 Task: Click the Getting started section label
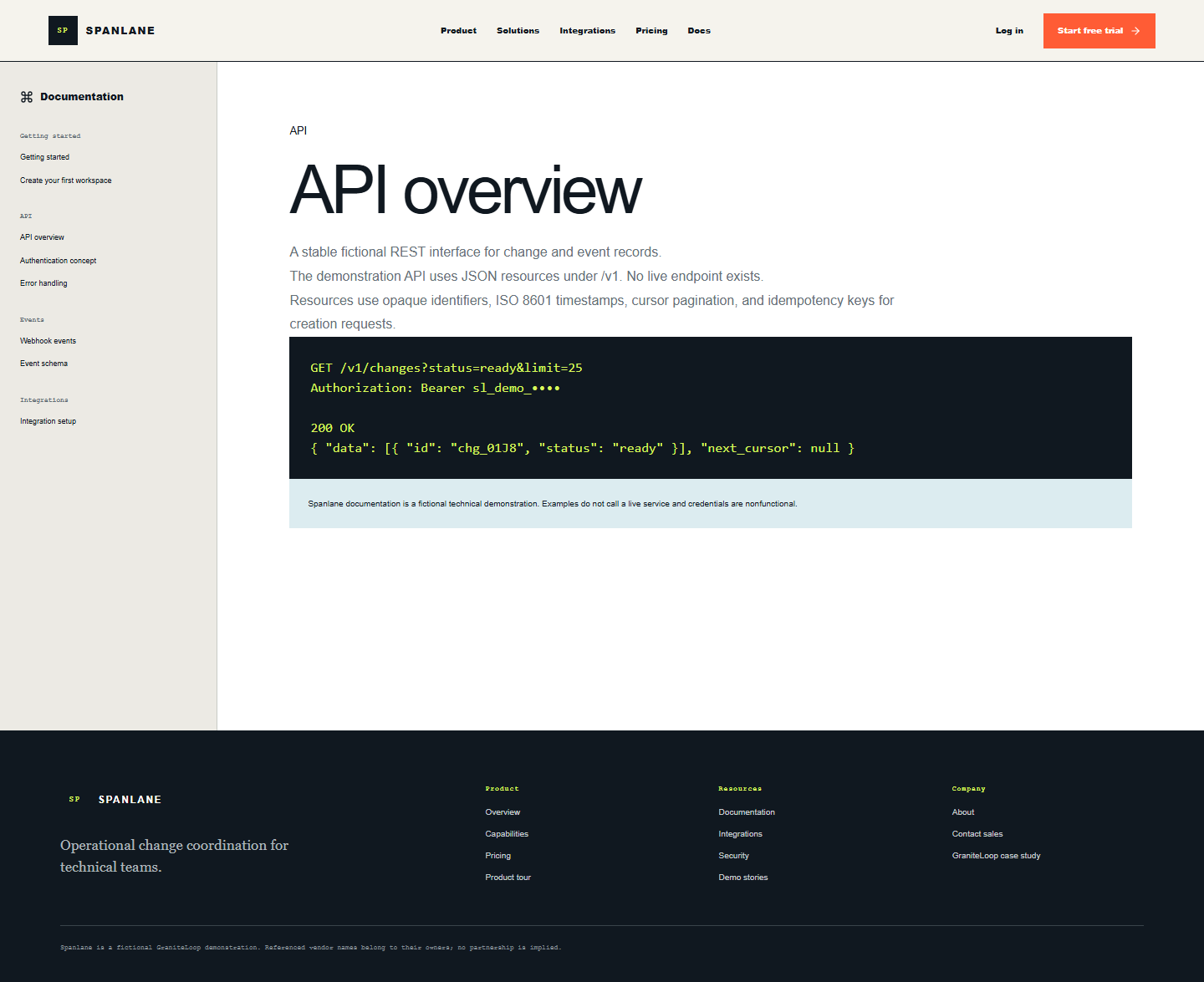point(50,135)
